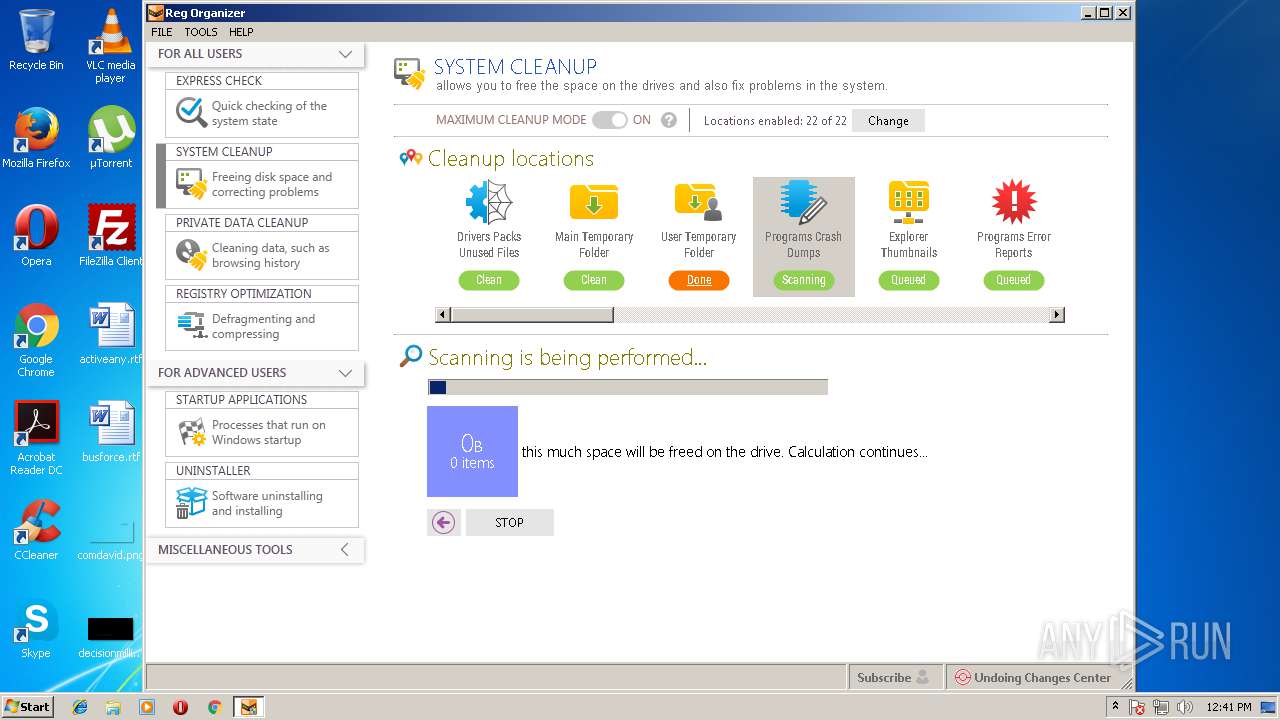The width and height of the screenshot is (1280, 720).
Task: Open Recycle Bin on the desktop
Action: click(x=36, y=40)
